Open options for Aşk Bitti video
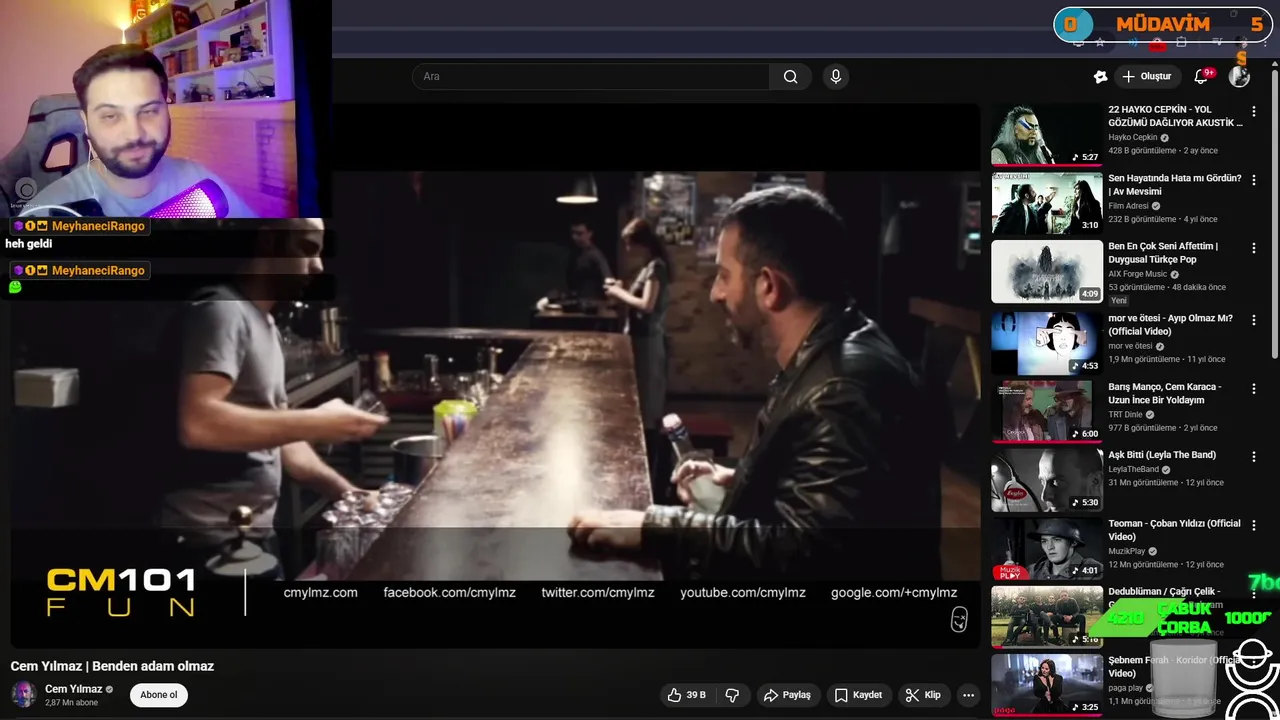Viewport: 1280px width, 720px height. click(x=1254, y=457)
